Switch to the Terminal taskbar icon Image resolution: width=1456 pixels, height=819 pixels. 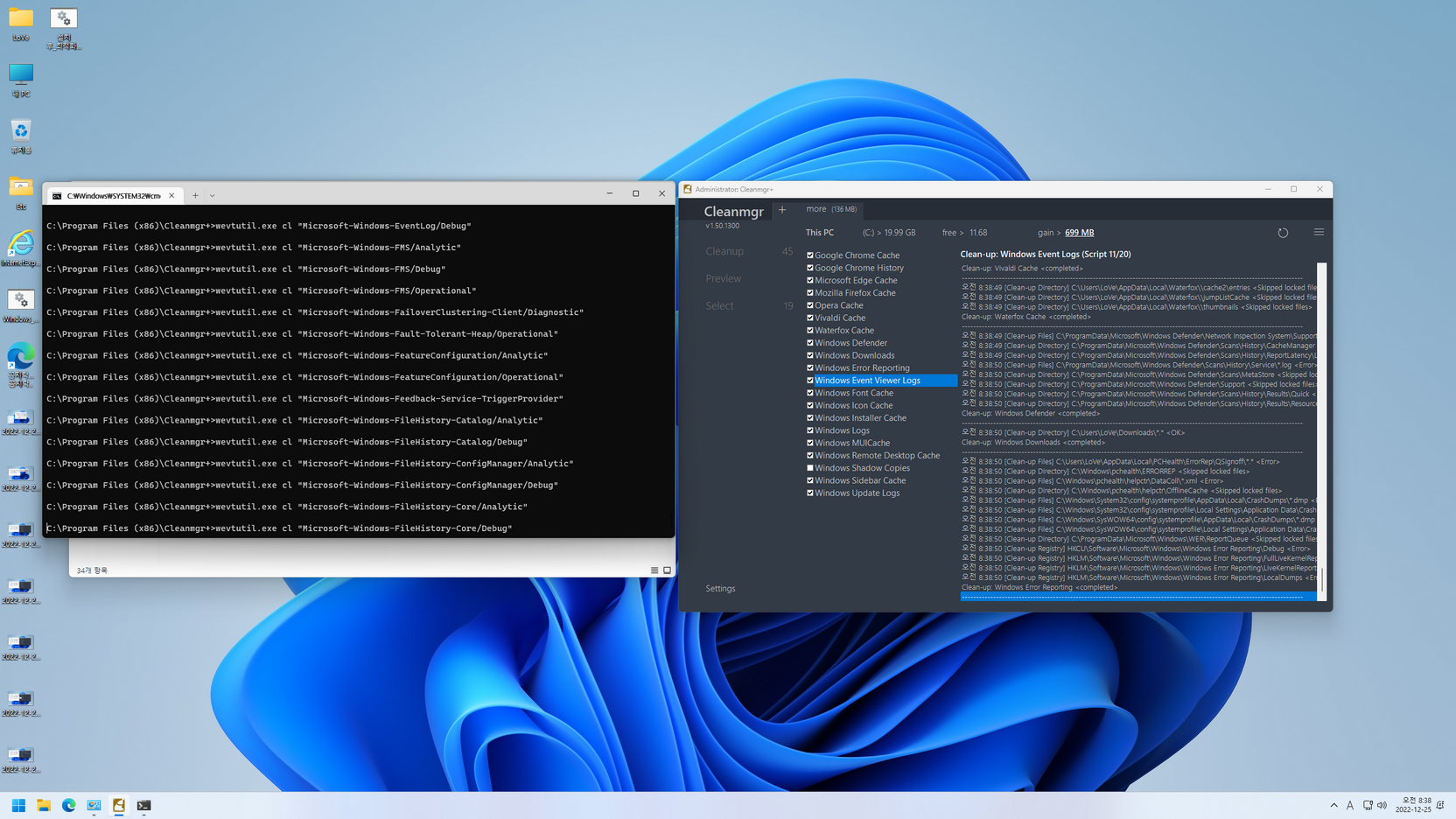coord(143,805)
